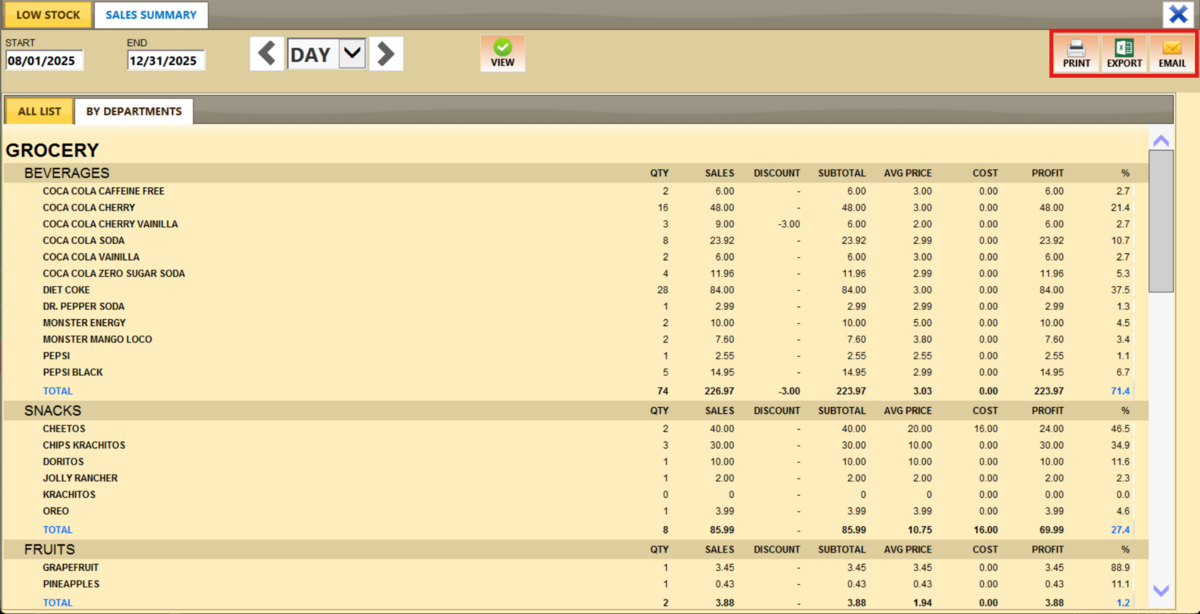The image size is (1200, 614).
Task: Go to the previous day with left arrow
Action: pyautogui.click(x=266, y=54)
